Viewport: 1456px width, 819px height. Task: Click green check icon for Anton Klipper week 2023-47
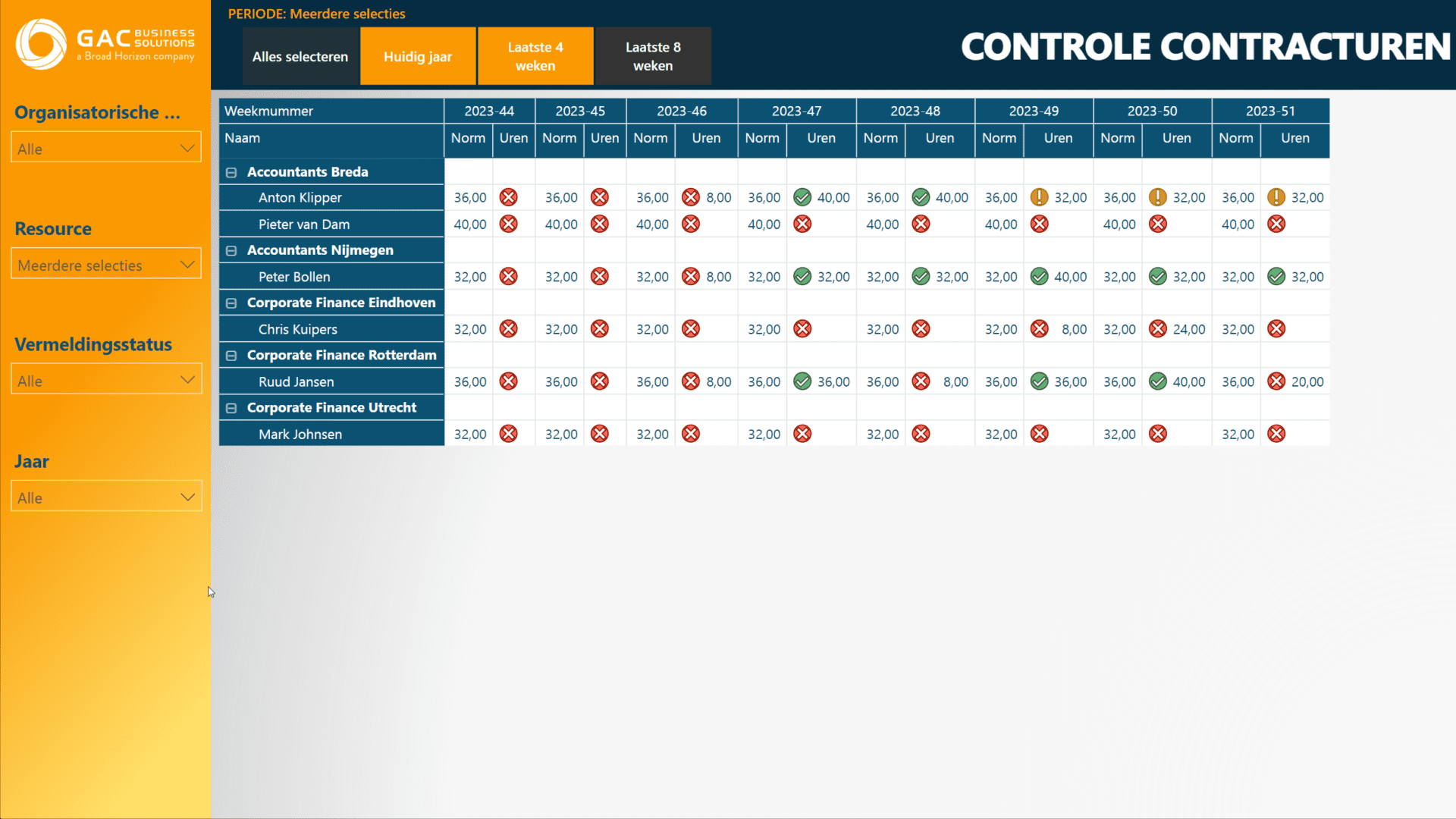pos(802,198)
